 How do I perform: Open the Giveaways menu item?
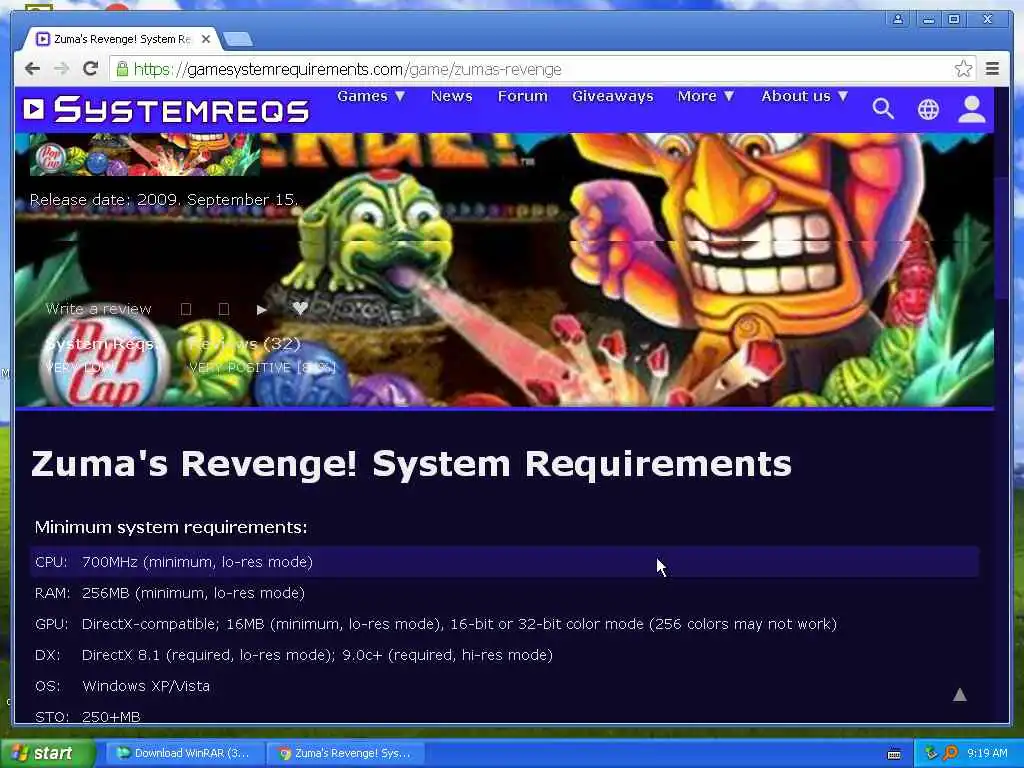(613, 96)
